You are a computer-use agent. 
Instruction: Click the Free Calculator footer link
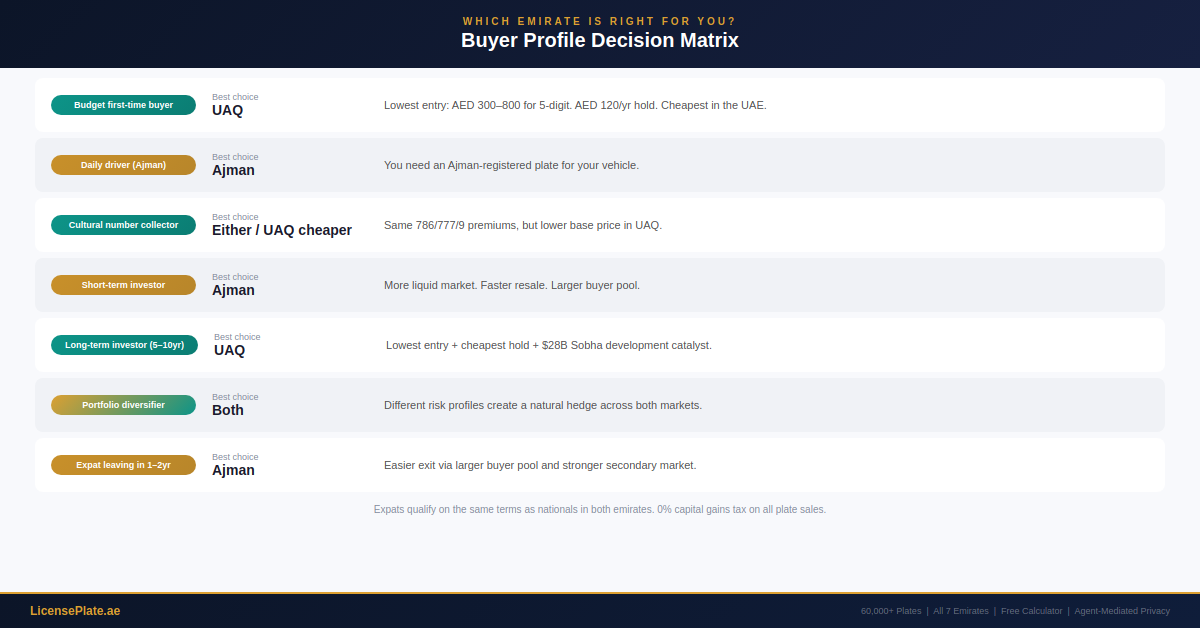click(x=1031, y=611)
